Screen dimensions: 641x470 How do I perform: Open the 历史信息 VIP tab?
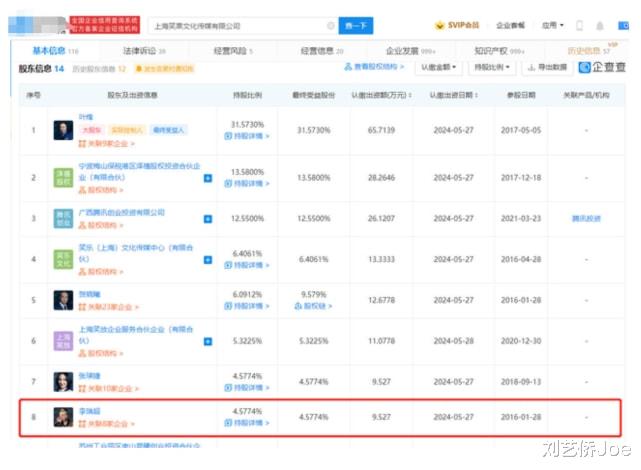589,51
